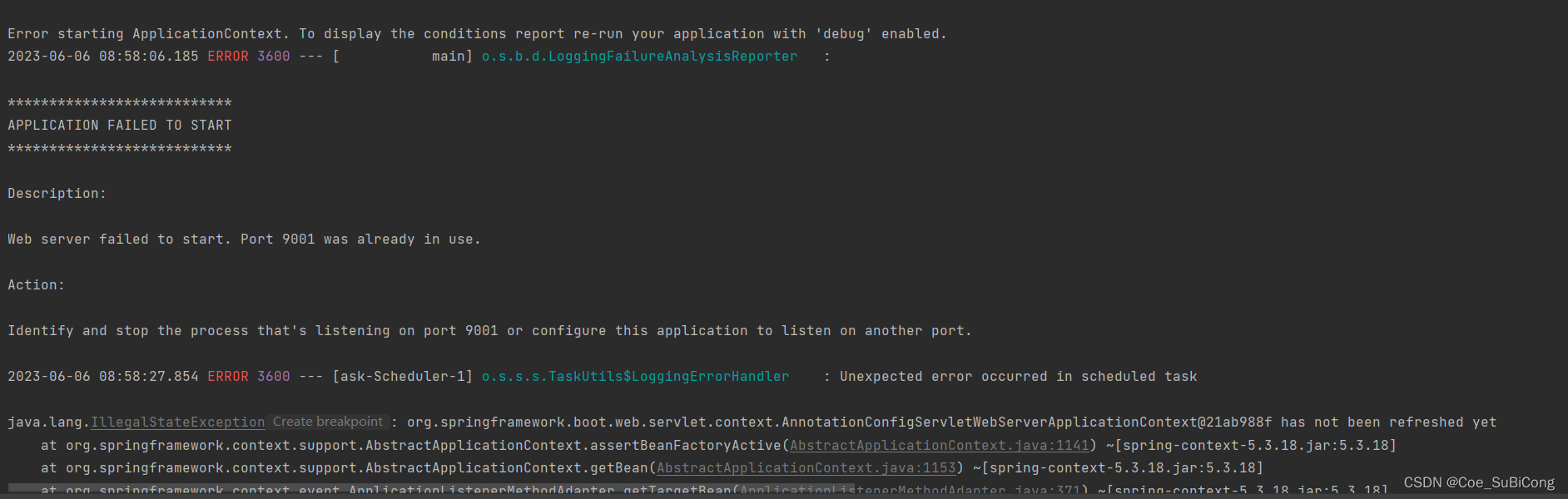Click the 08:58:06.185 timestamp
This screenshot has width=1568, height=499.
pos(148,57)
